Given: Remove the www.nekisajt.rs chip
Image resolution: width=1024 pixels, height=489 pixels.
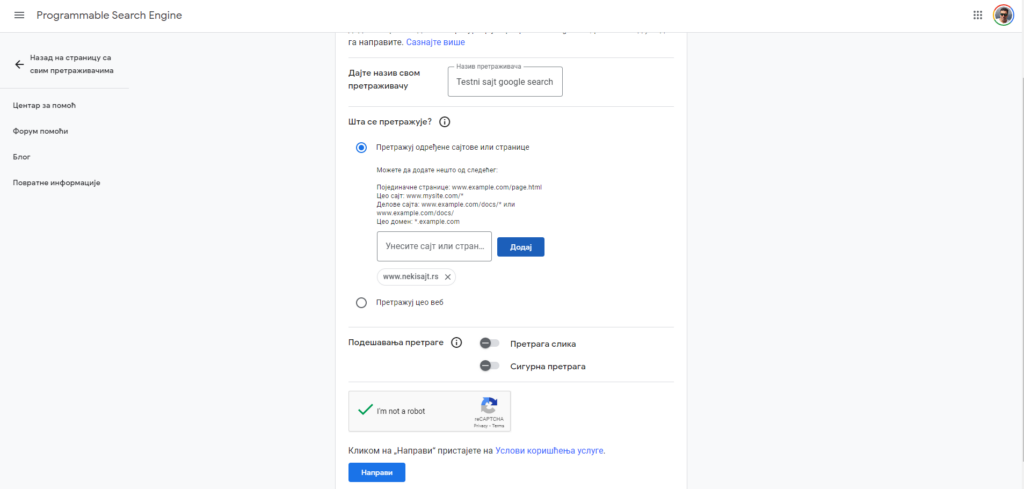Looking at the screenshot, I should pyautogui.click(x=448, y=277).
